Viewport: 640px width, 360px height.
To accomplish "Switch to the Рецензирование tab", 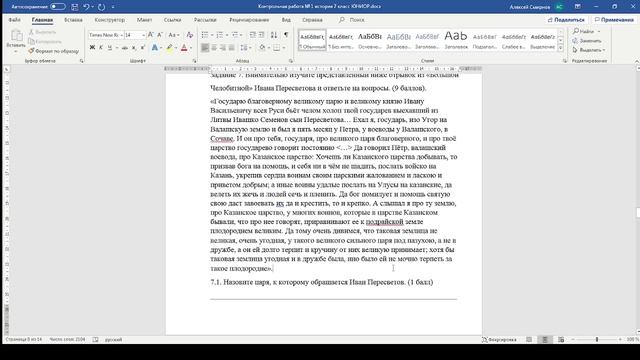I will 249,20.
